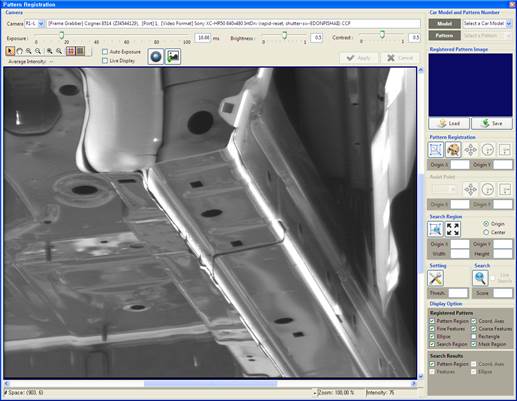Toggle Fine Features checkbox
The height and width of the screenshot is (401, 517).
pos(432,329)
